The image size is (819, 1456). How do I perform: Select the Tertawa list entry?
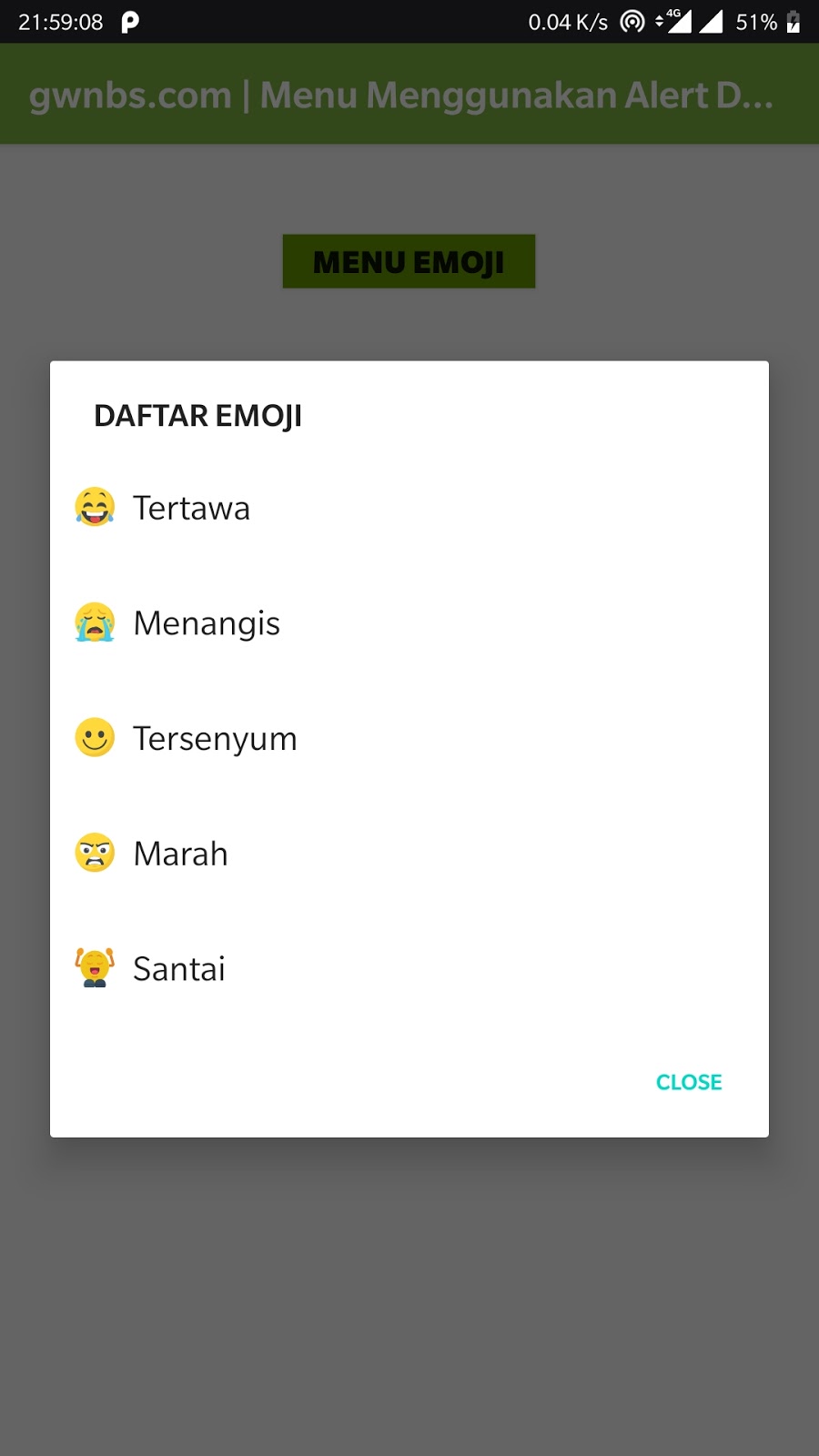click(409, 508)
